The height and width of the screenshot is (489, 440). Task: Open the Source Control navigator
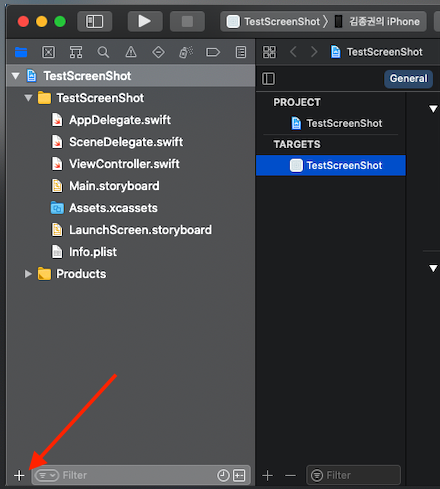(x=49, y=52)
